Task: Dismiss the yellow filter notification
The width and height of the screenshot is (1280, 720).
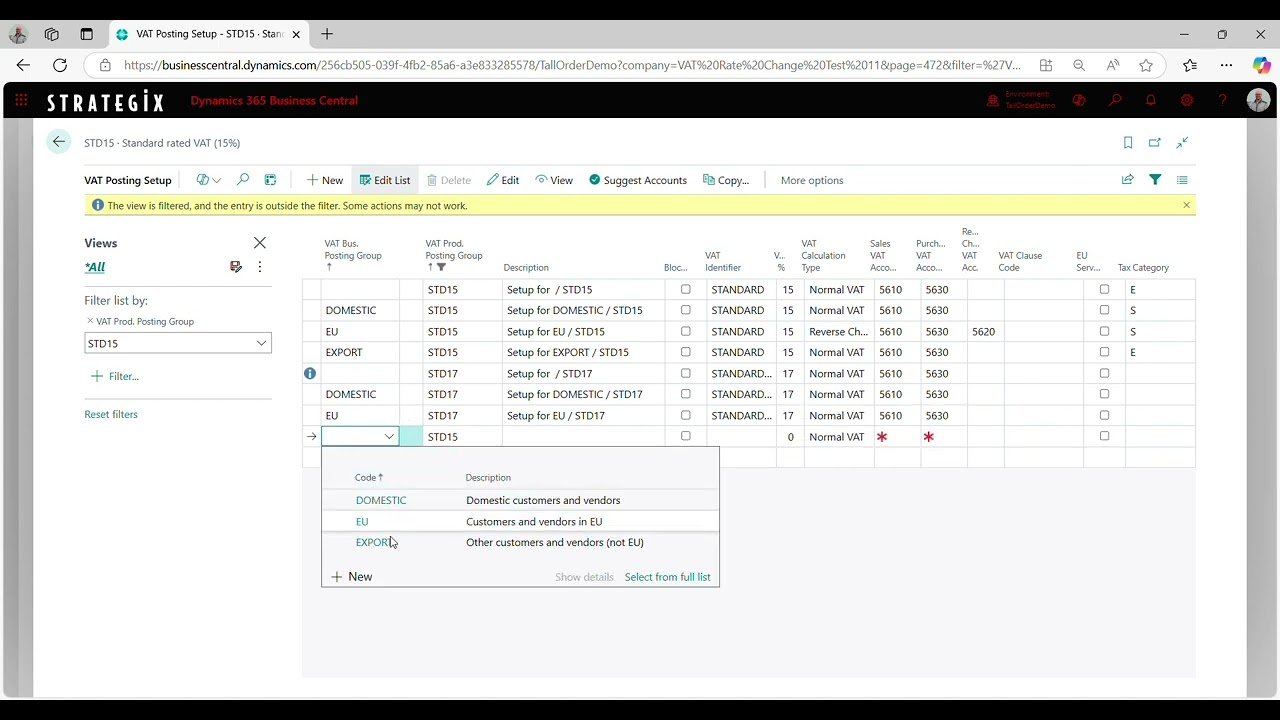Action: pos(1187,205)
